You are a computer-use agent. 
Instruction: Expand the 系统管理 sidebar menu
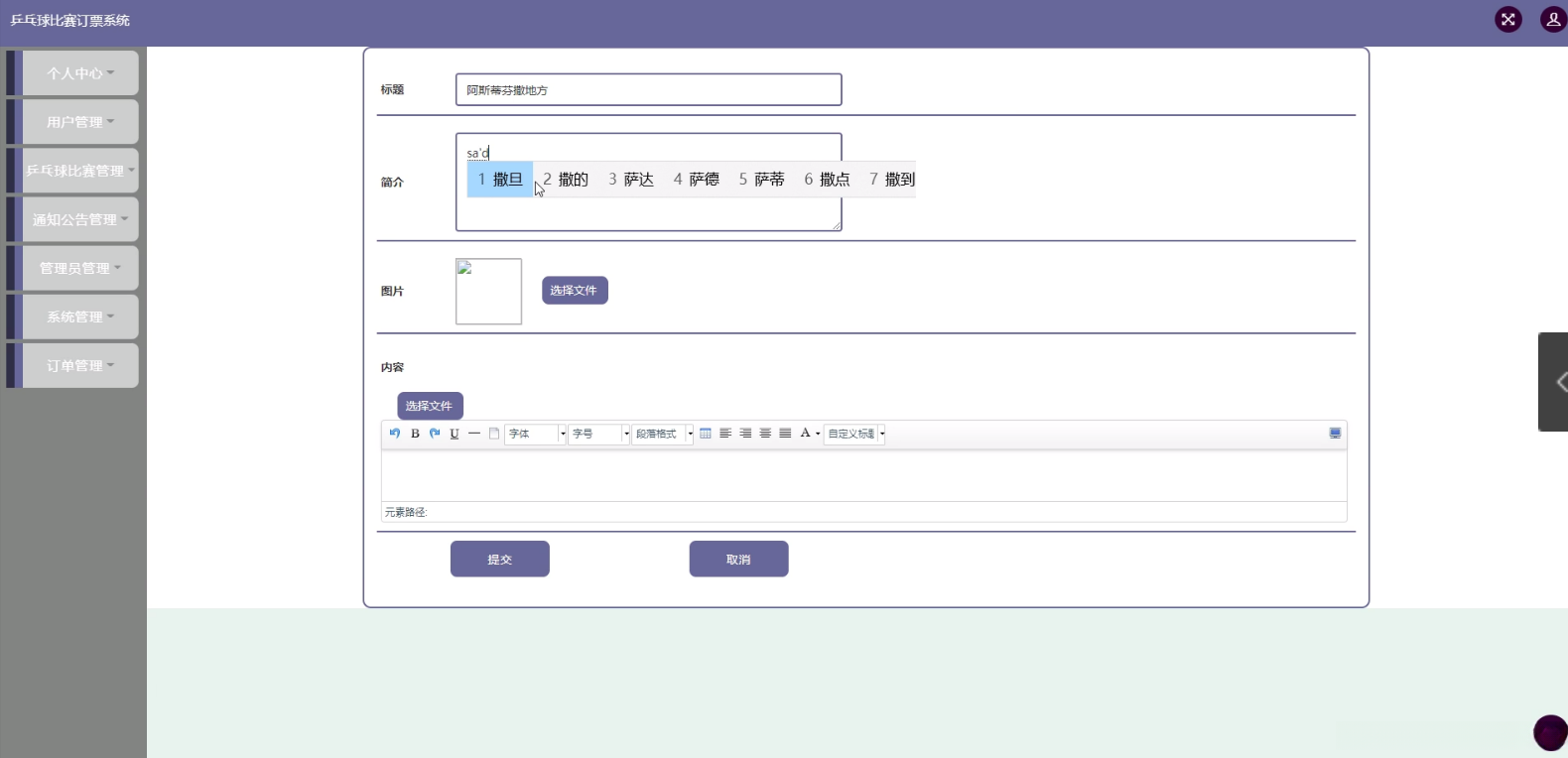point(80,316)
